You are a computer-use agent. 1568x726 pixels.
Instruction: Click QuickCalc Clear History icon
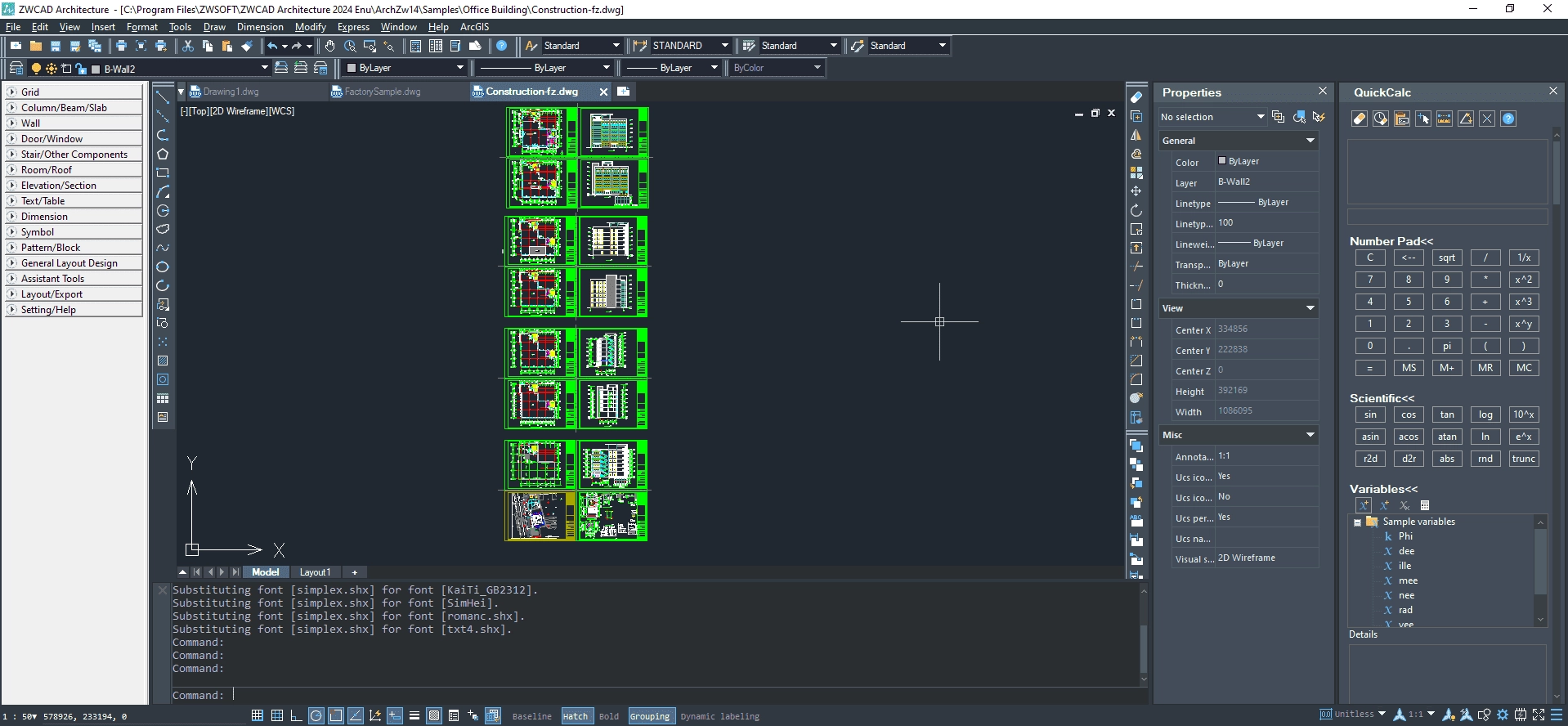pos(1381,119)
